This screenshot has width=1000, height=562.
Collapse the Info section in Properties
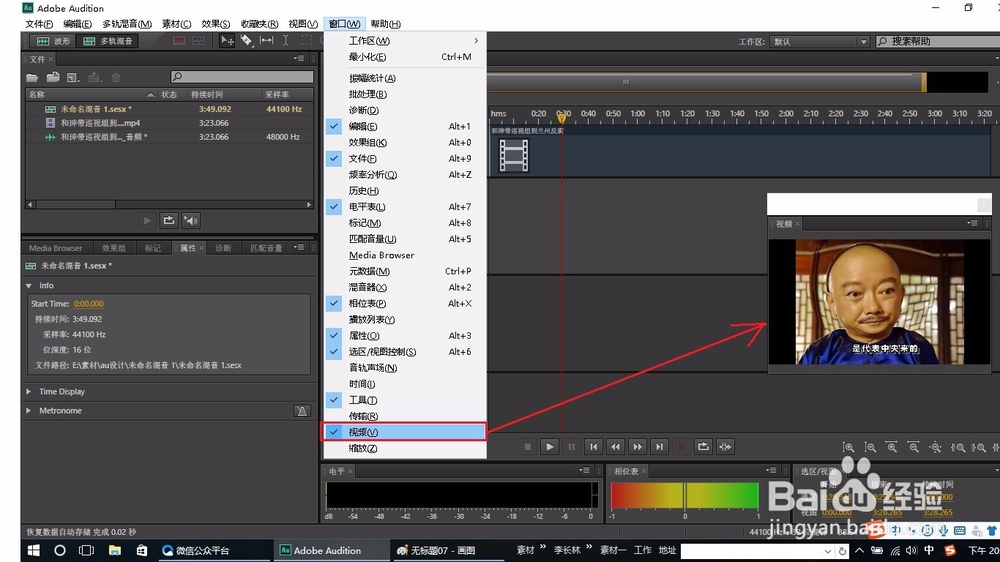point(29,286)
